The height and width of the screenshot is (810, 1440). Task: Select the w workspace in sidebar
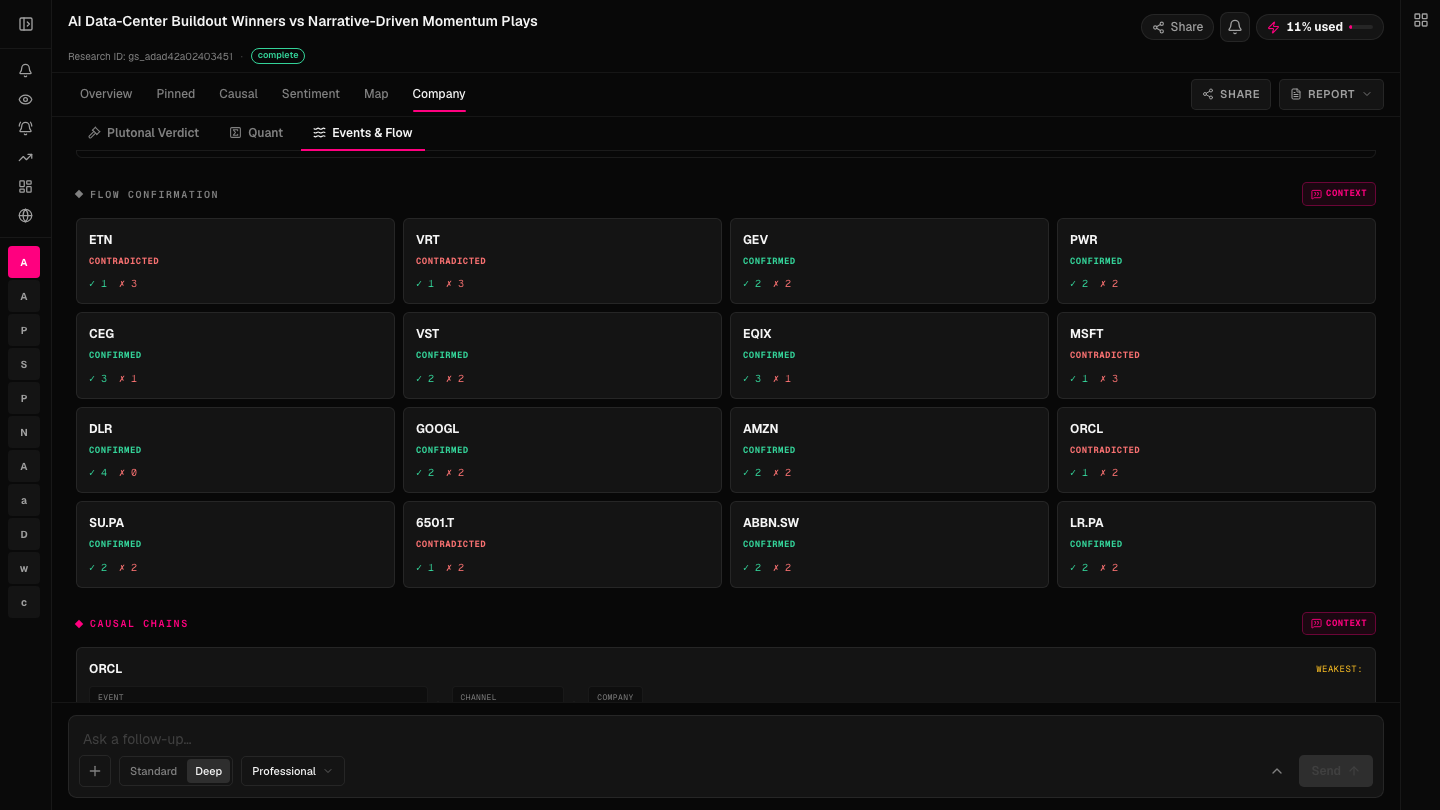[x=24, y=568]
